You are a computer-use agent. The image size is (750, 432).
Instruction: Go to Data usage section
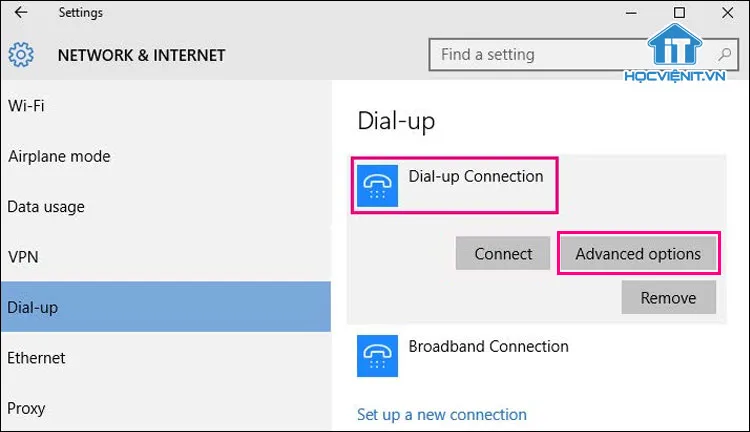click(46, 207)
